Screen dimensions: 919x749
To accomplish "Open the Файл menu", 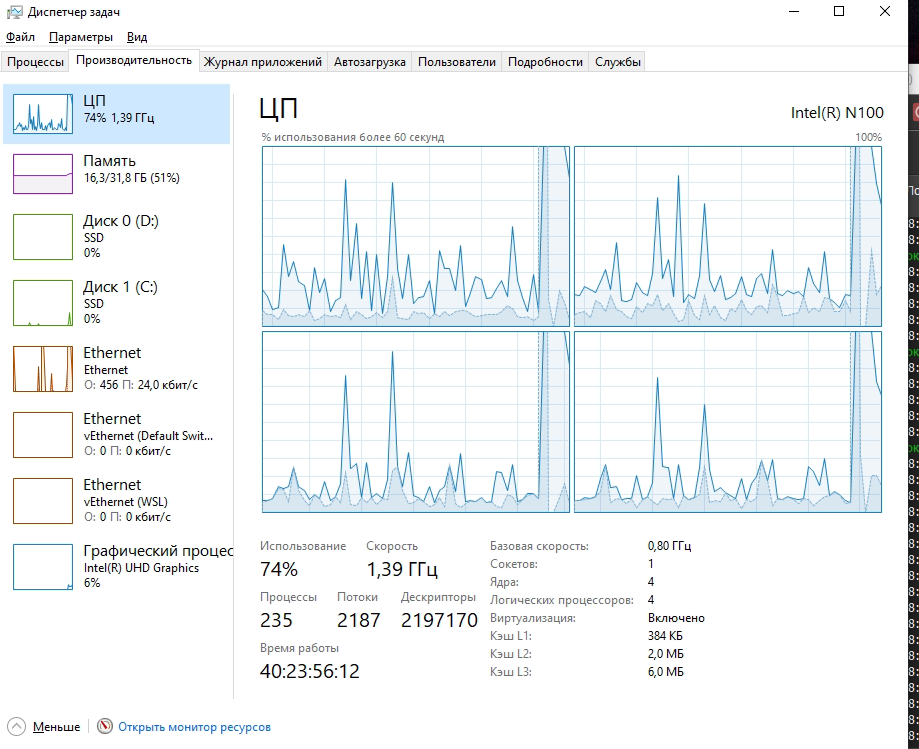I will click(x=20, y=37).
